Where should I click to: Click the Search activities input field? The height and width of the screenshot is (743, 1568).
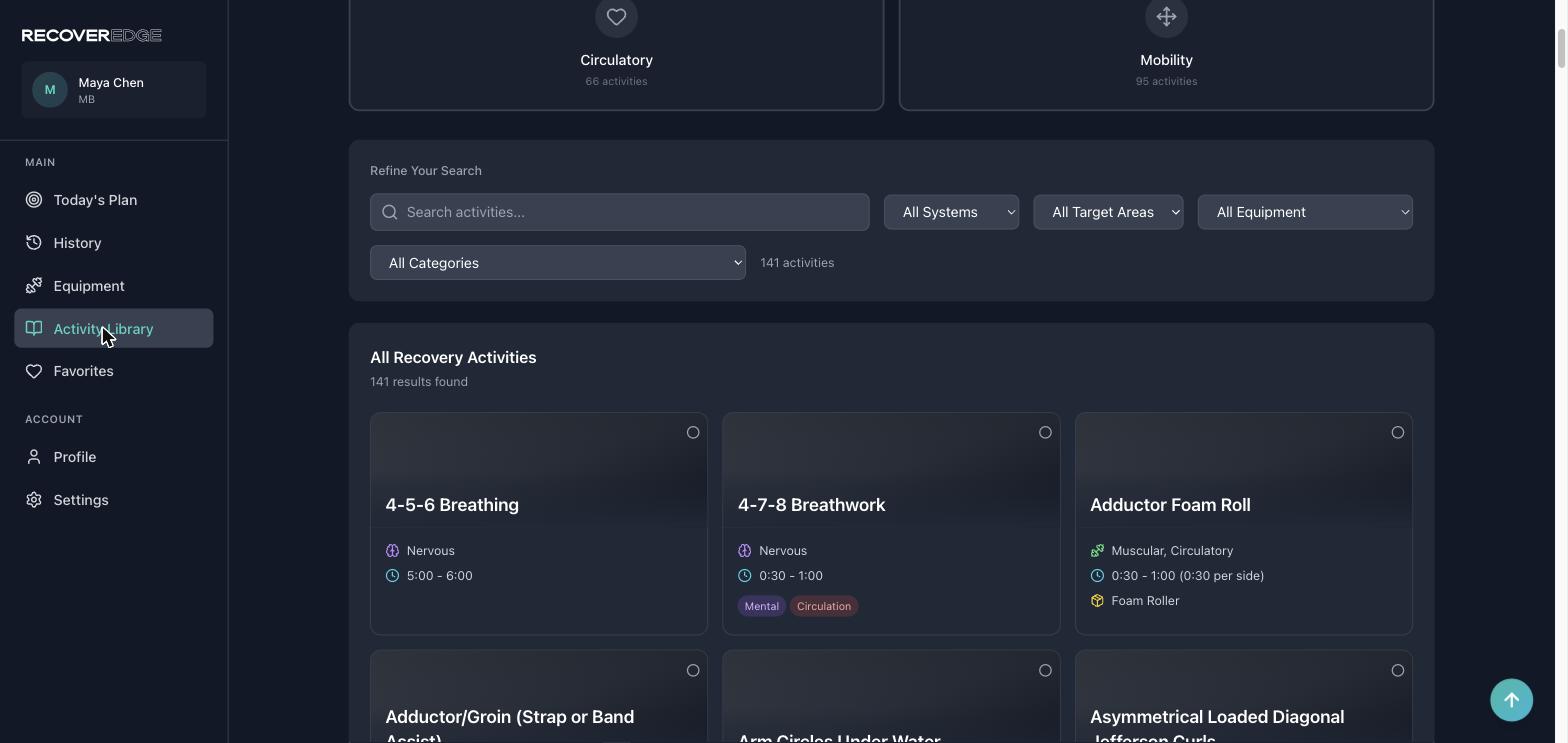tap(620, 212)
